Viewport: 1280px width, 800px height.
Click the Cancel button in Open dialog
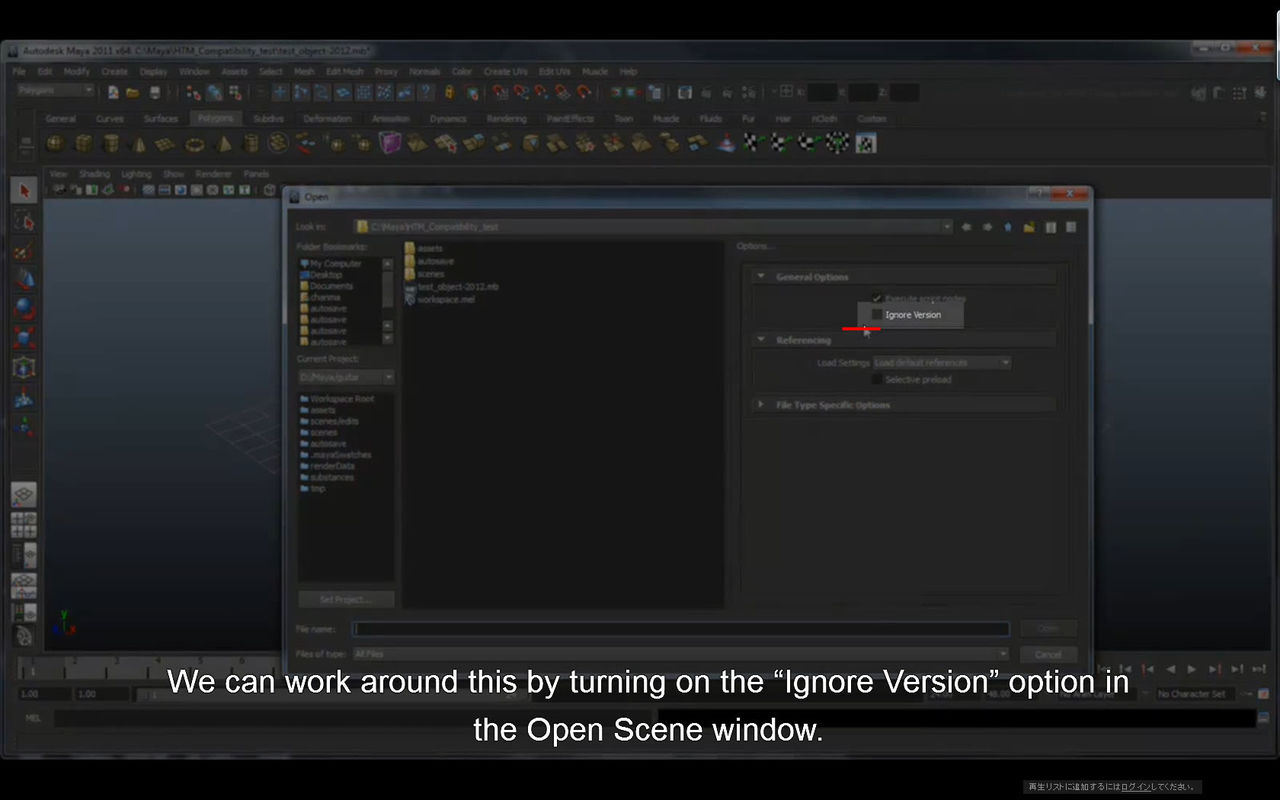pyautogui.click(x=1048, y=654)
